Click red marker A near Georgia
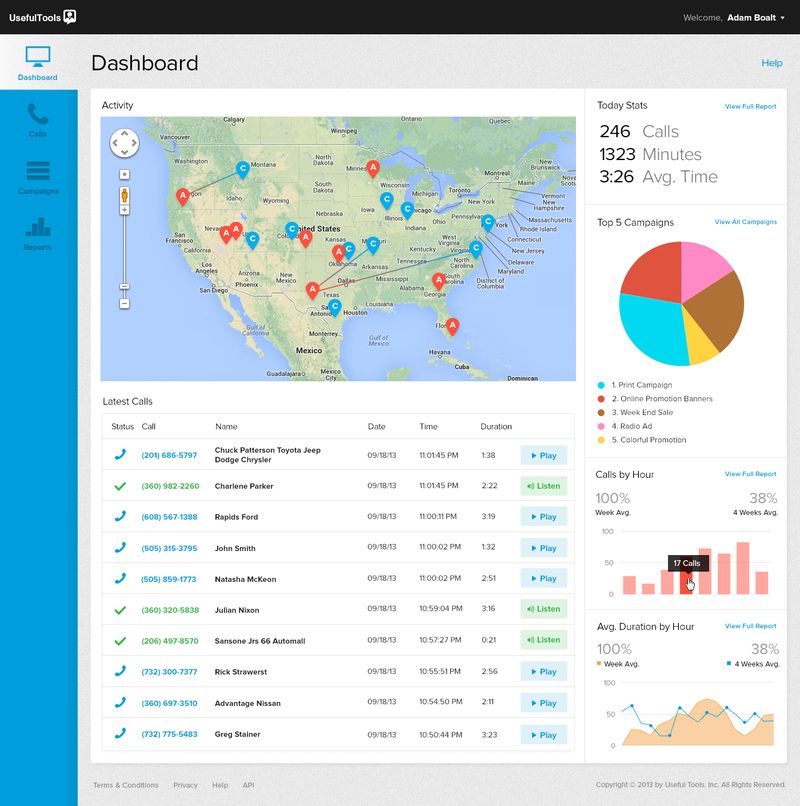Viewport: 800px width, 806px height. 439,281
